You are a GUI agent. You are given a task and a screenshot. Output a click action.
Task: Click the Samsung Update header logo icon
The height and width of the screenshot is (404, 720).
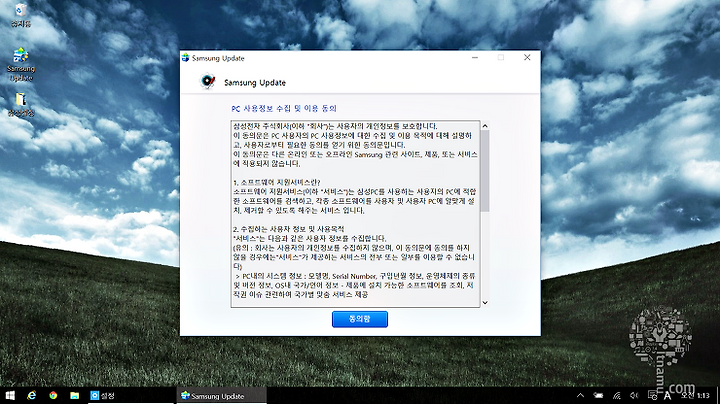(208, 81)
